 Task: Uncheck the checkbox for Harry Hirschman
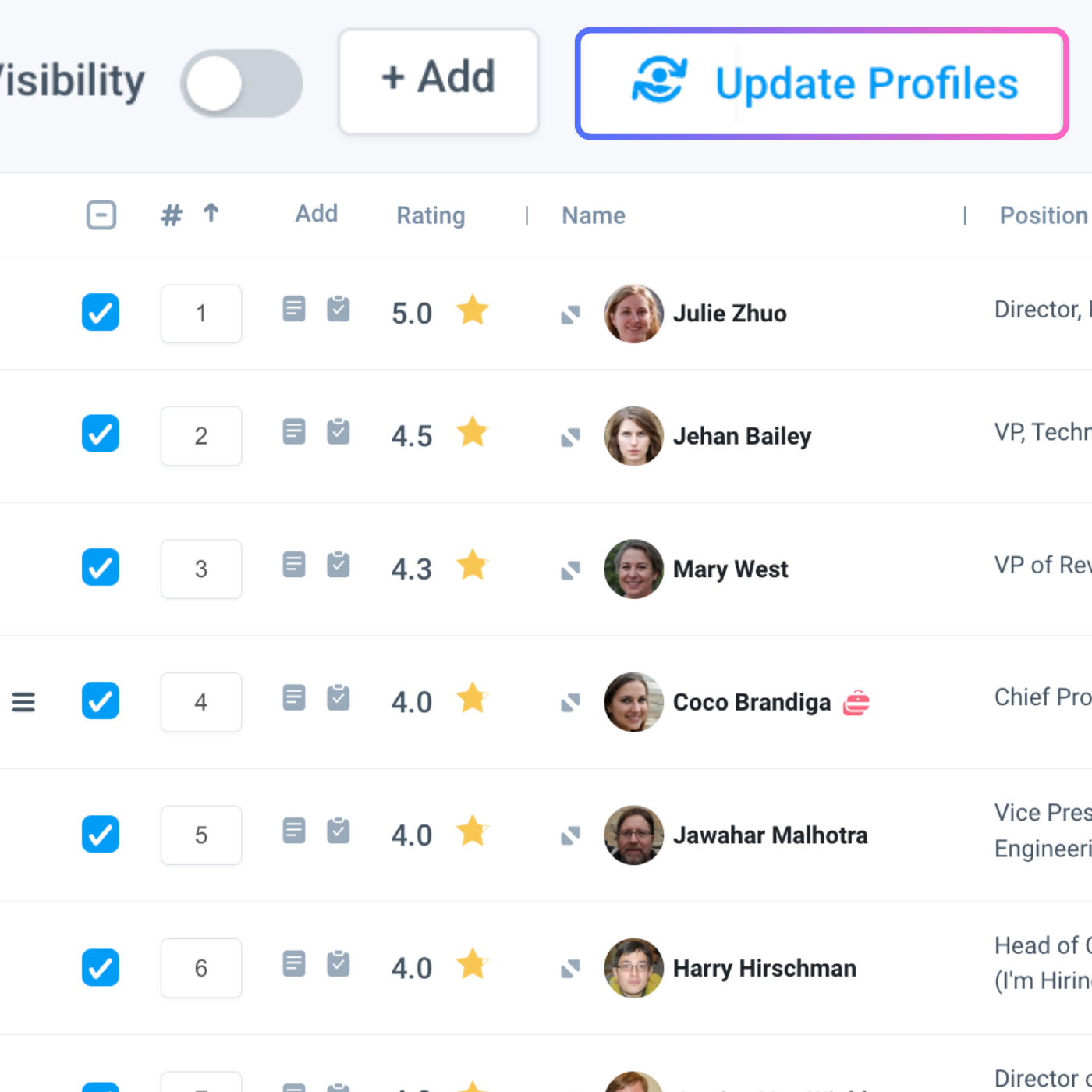(x=101, y=968)
